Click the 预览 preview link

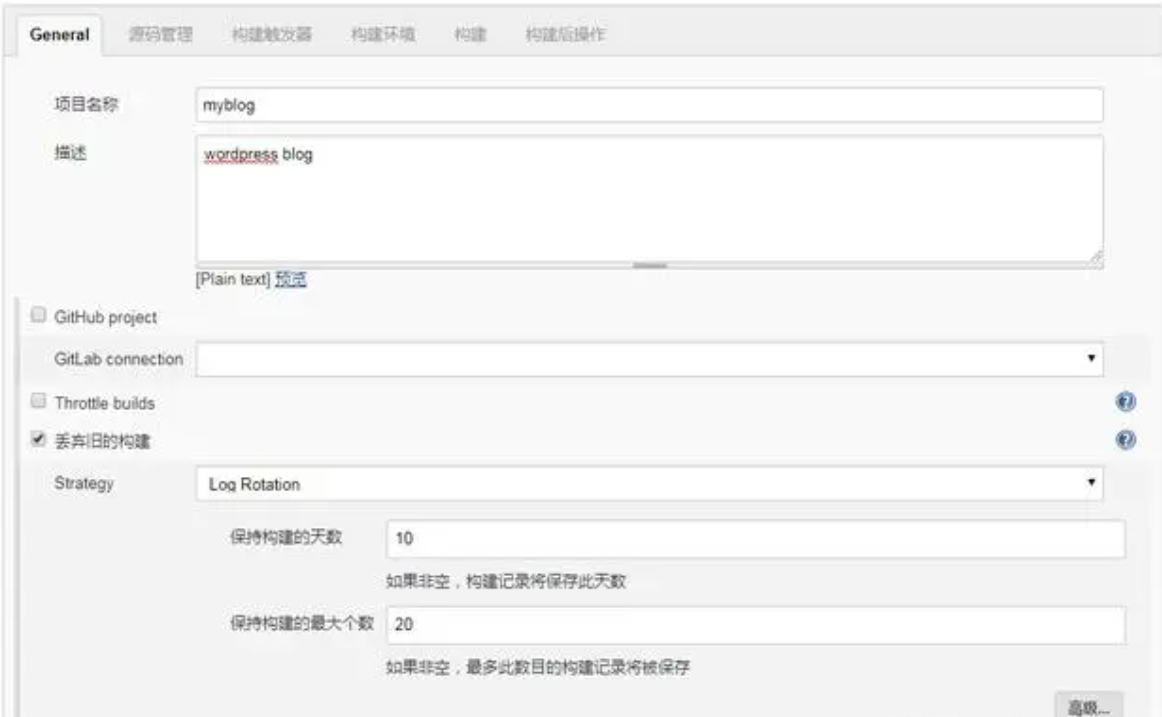tap(291, 280)
